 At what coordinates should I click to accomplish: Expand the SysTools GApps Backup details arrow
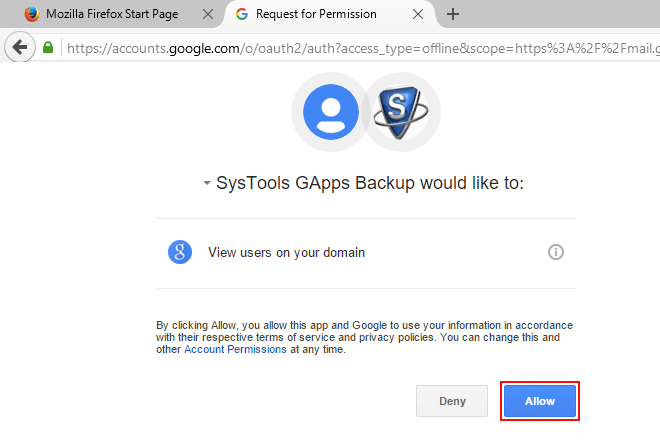[207, 183]
